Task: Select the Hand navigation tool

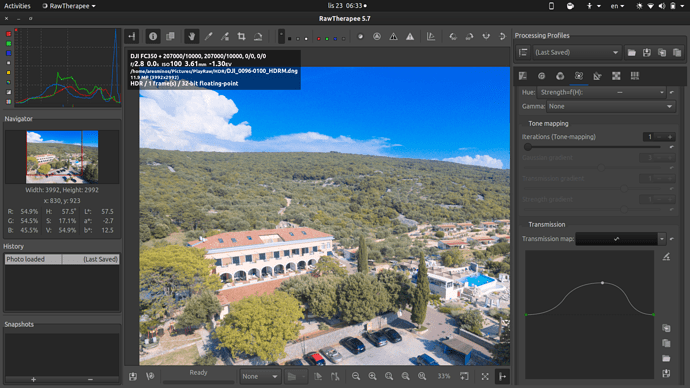Action: pyautogui.click(x=191, y=37)
